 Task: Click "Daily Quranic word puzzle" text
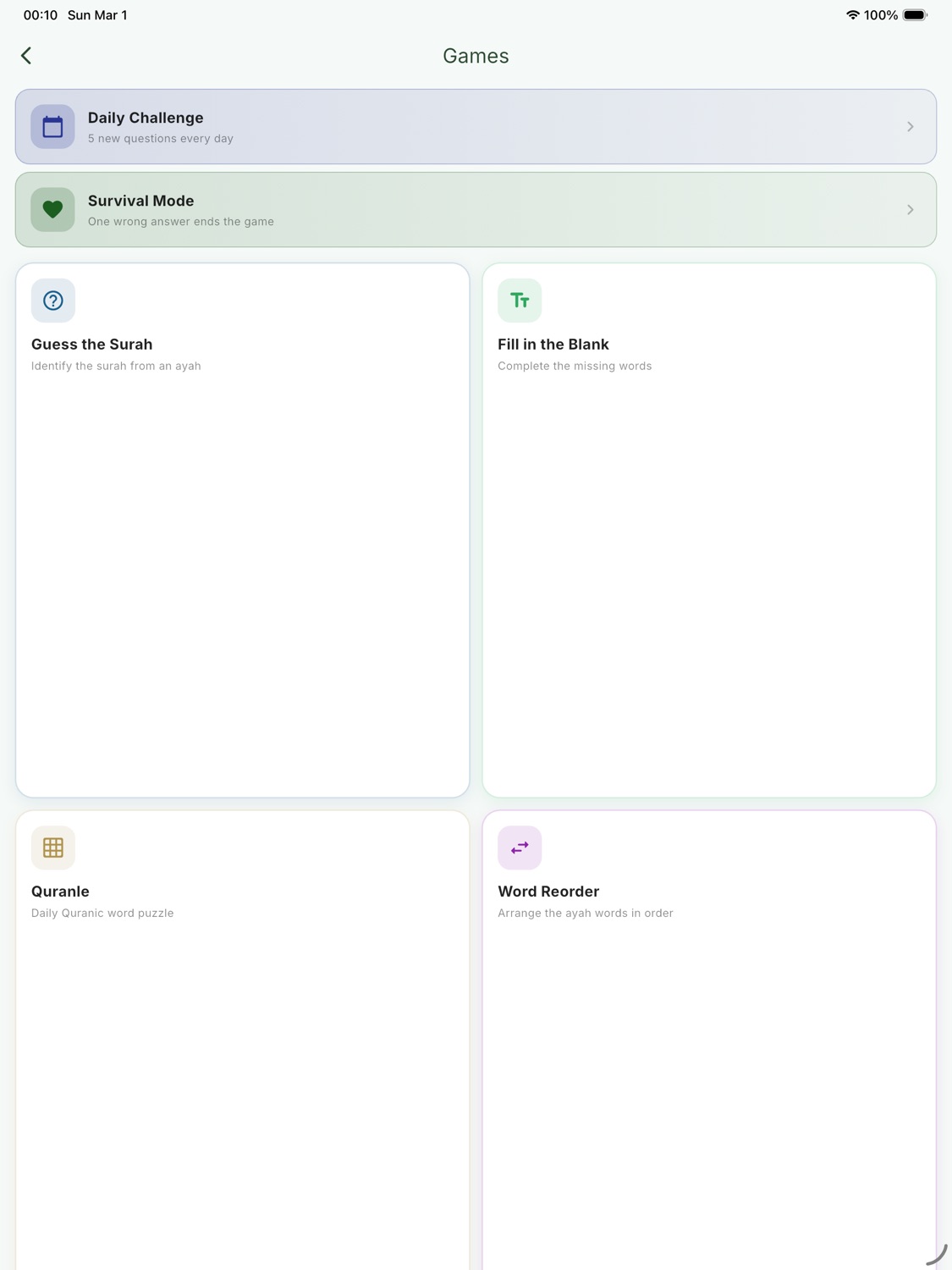pos(102,914)
